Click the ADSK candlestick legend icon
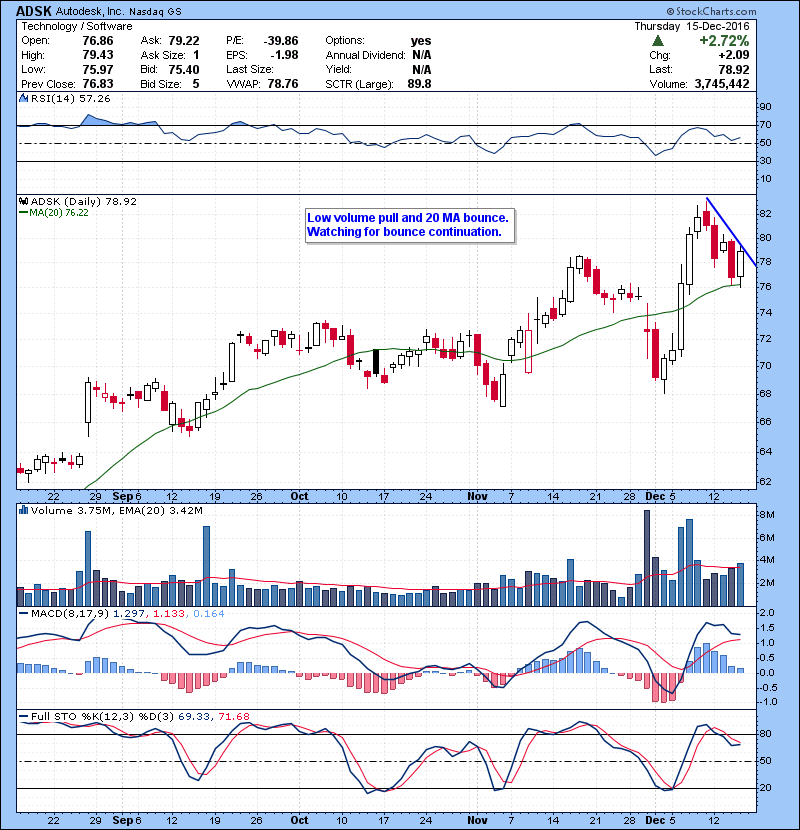 [23, 201]
